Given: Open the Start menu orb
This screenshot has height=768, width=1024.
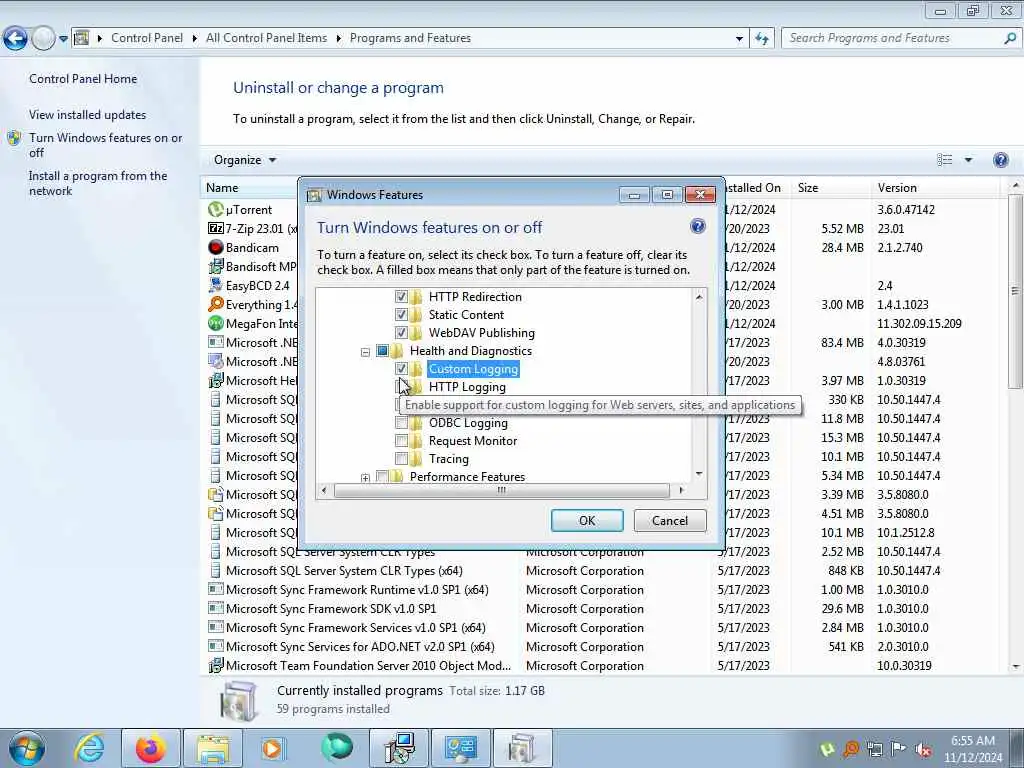Looking at the screenshot, I should pyautogui.click(x=27, y=748).
